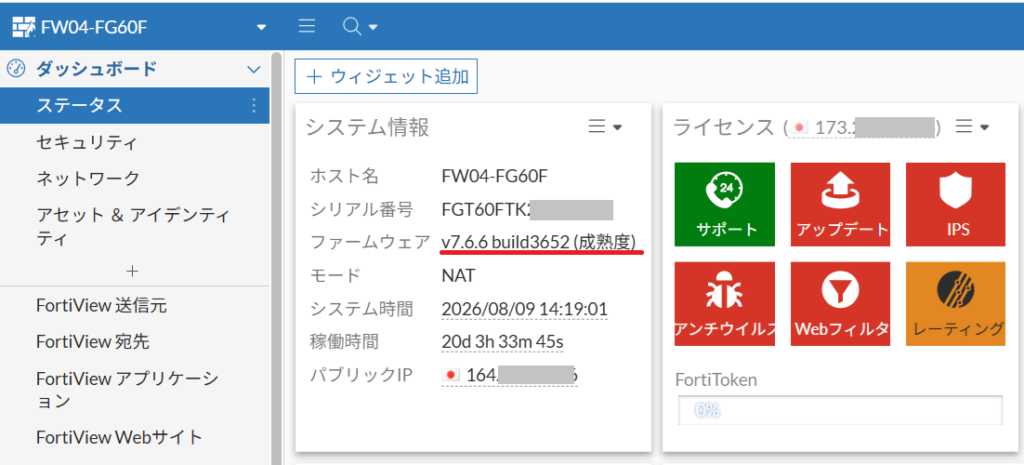Click the レーティング license tile
1024x465 pixels.
tap(956, 304)
